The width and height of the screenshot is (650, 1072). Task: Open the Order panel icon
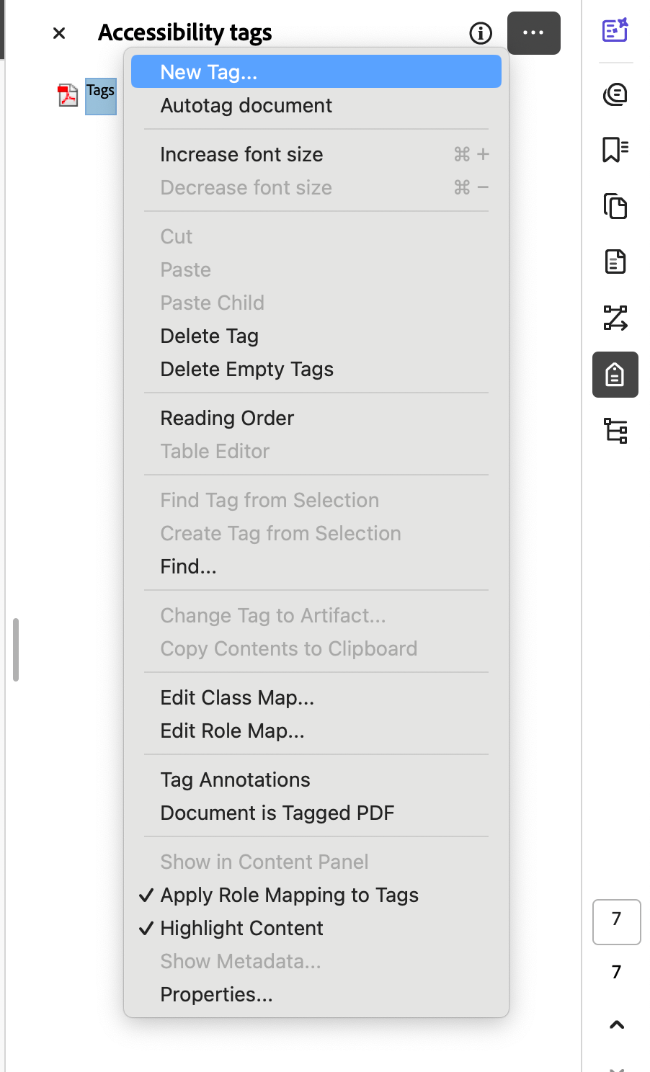pyautogui.click(x=614, y=318)
